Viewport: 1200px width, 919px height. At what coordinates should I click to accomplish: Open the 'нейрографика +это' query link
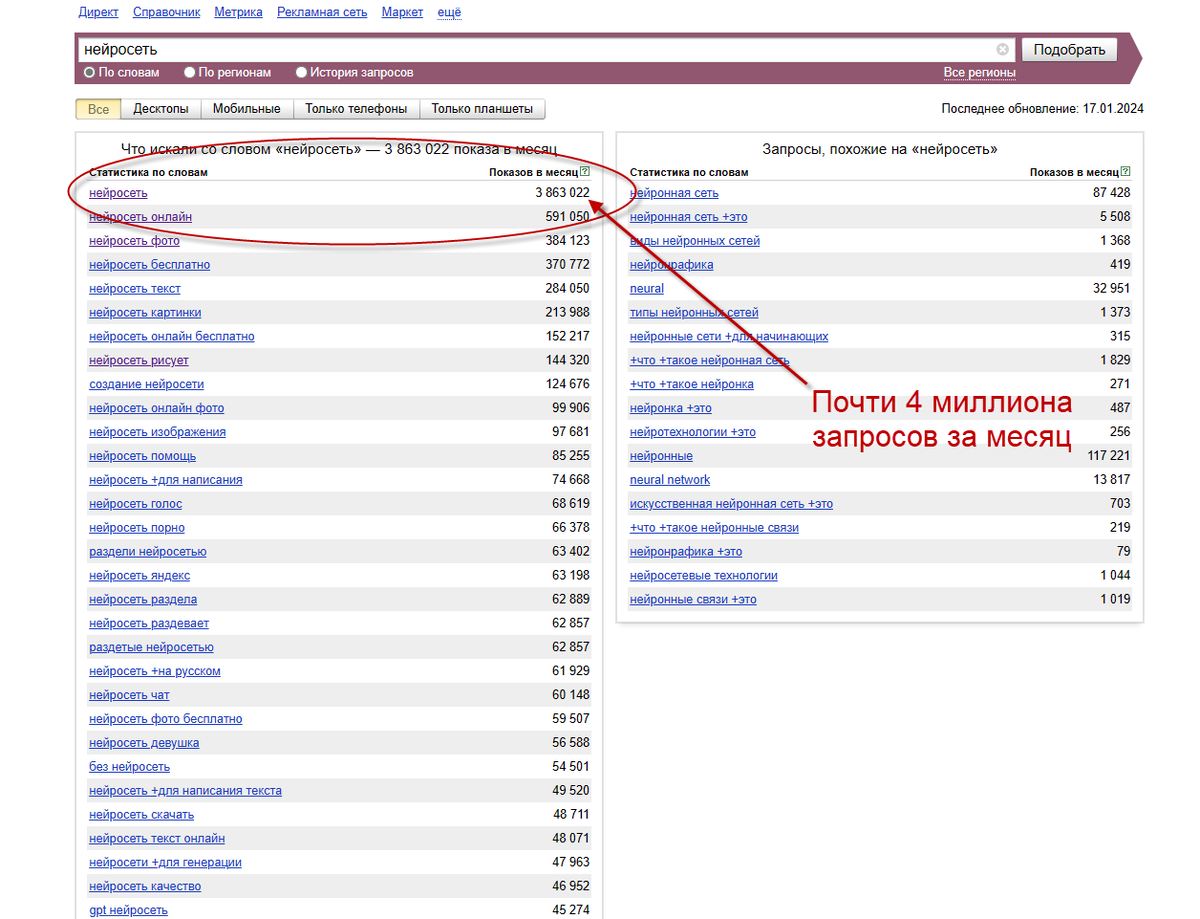click(x=686, y=552)
